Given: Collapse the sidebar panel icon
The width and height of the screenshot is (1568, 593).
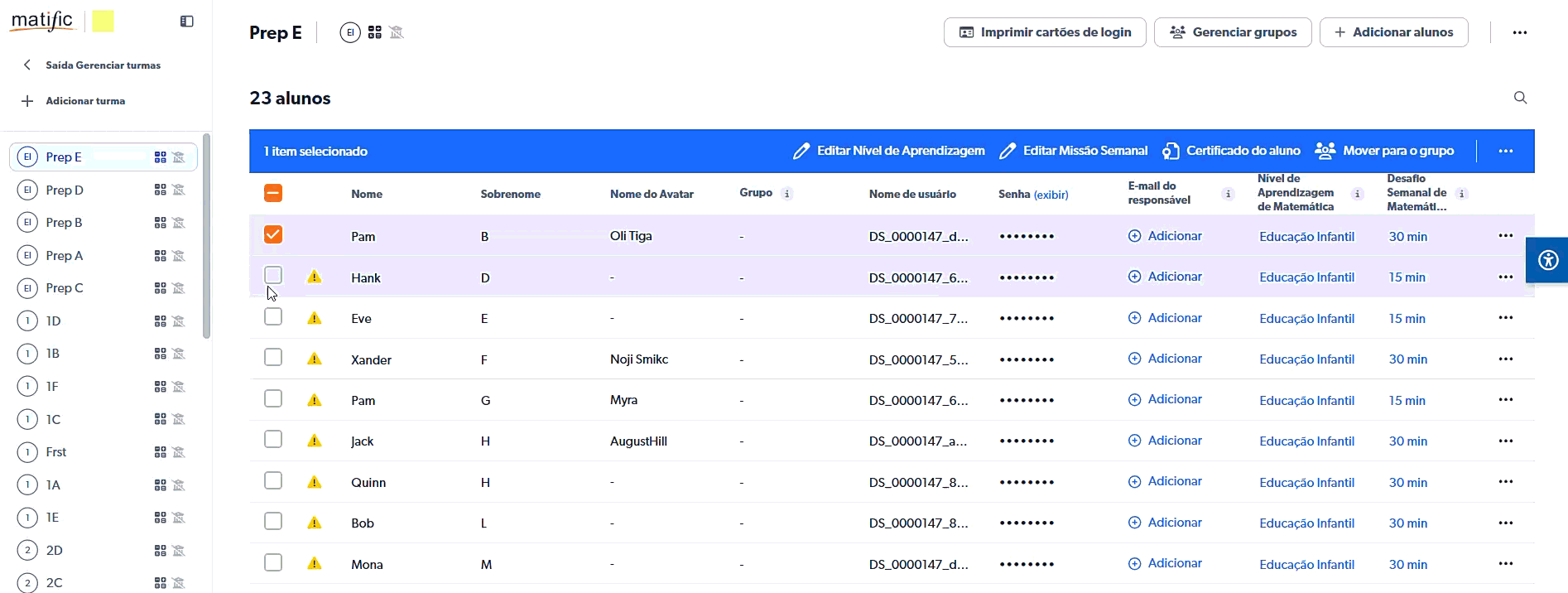Looking at the screenshot, I should pos(187,22).
